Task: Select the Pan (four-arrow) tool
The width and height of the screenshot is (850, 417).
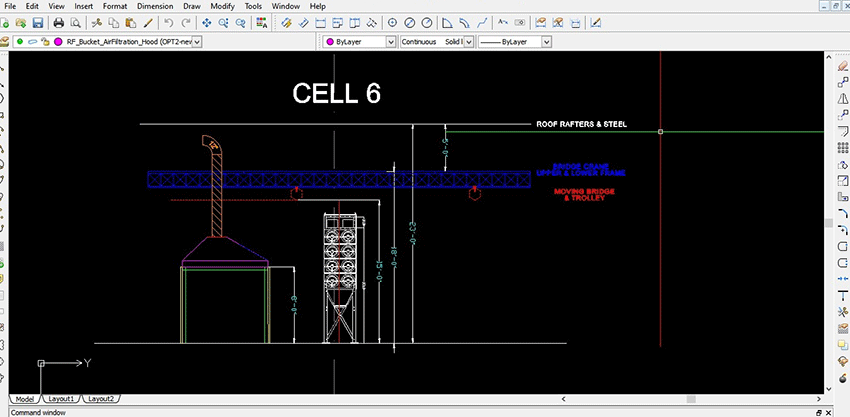Action: [207, 22]
